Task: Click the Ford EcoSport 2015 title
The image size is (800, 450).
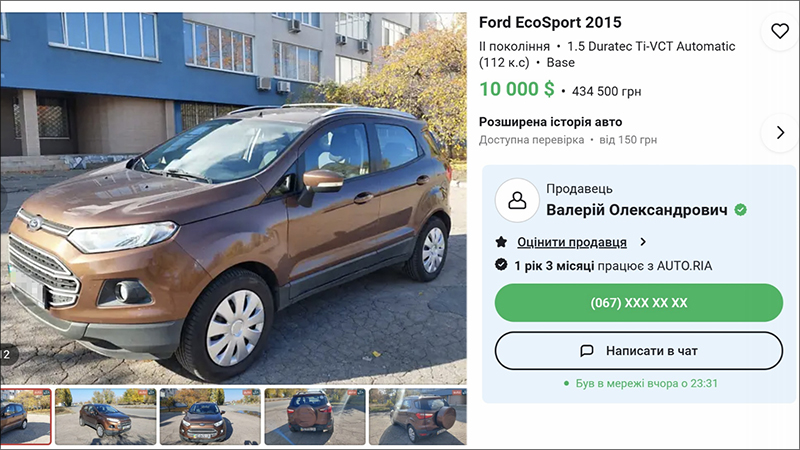Action: point(550,22)
